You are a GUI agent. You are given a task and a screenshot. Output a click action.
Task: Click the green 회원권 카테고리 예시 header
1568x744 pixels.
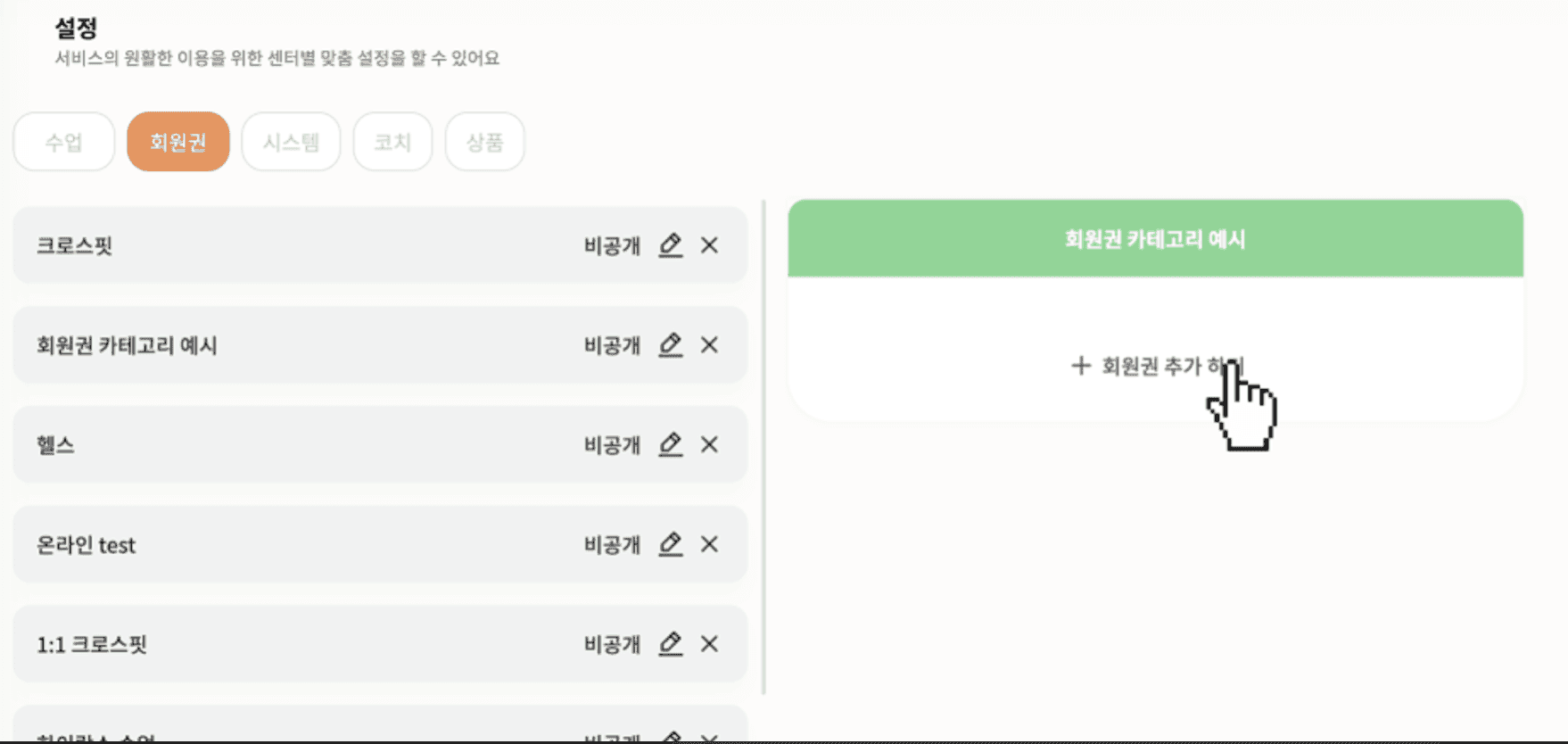(1155, 238)
